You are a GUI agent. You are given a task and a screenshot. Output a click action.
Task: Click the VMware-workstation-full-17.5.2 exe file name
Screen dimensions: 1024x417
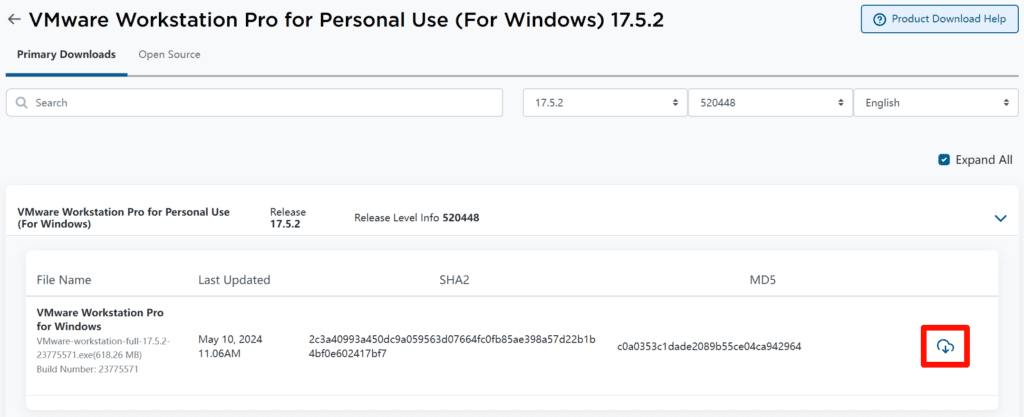click(x=103, y=347)
